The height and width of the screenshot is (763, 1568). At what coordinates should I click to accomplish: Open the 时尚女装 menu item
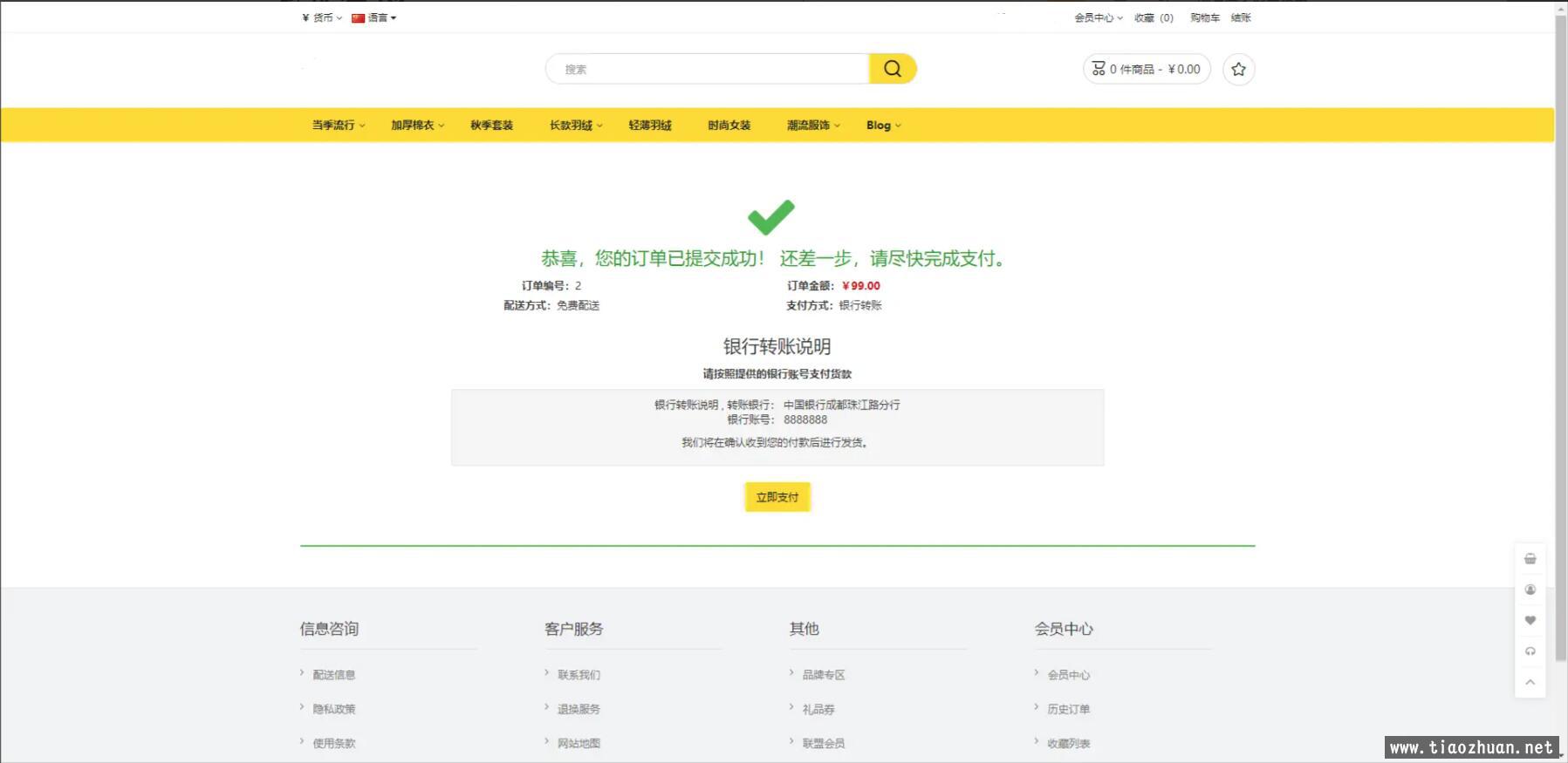click(729, 126)
